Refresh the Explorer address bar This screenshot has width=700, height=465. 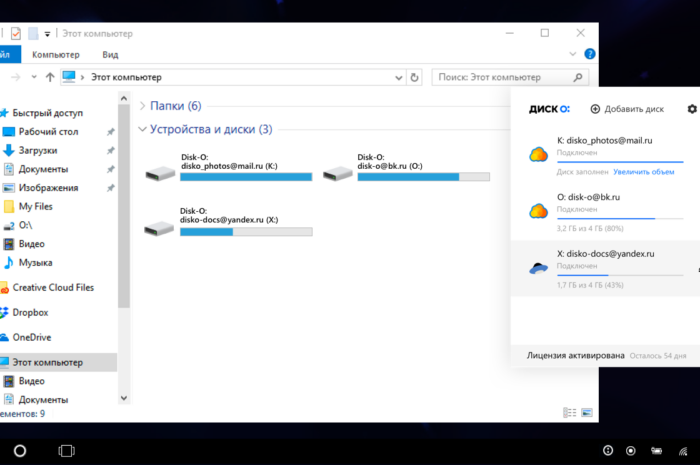click(414, 77)
